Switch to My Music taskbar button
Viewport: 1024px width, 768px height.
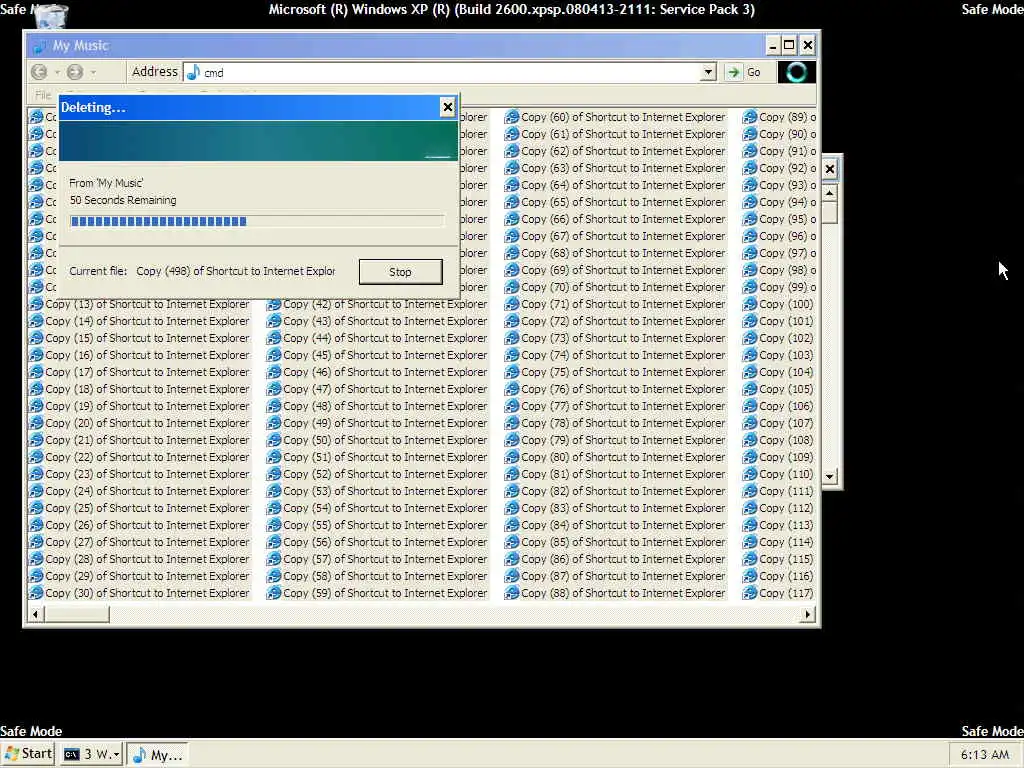[x=157, y=754]
